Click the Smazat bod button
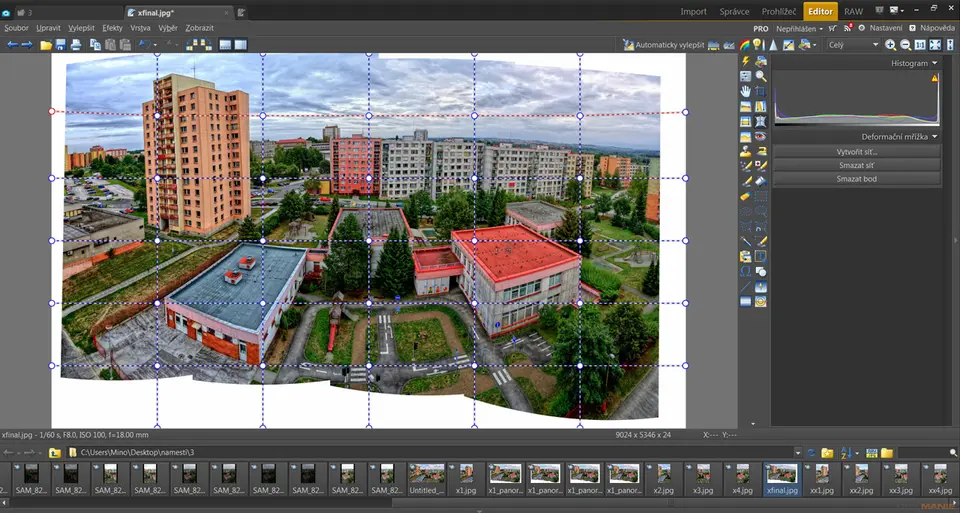The width and height of the screenshot is (960, 513). 856,179
